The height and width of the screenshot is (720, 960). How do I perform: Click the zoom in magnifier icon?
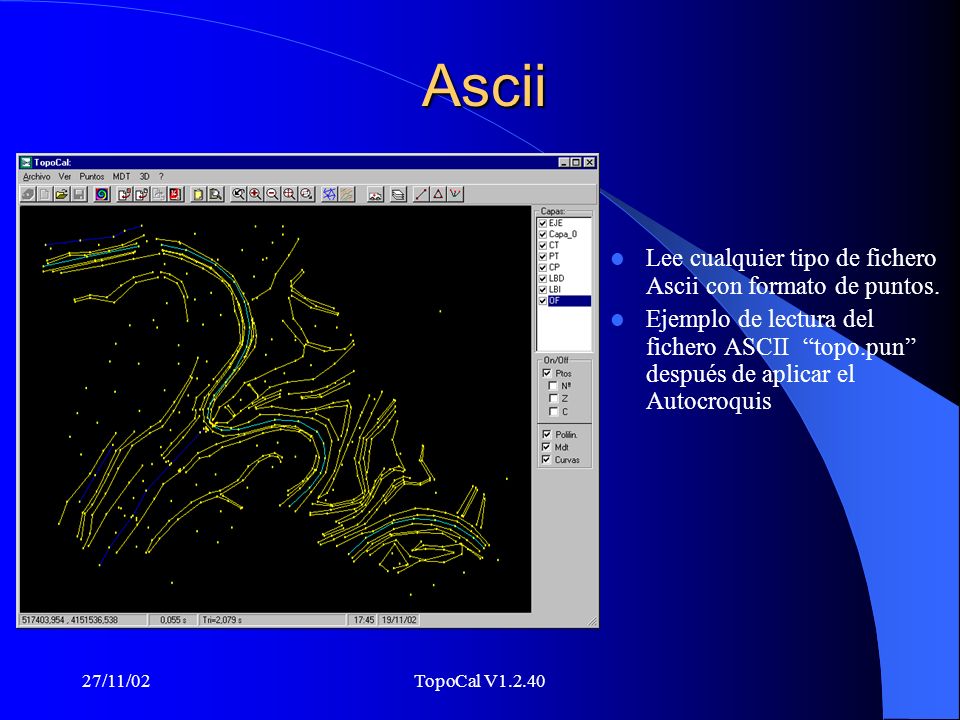256,194
